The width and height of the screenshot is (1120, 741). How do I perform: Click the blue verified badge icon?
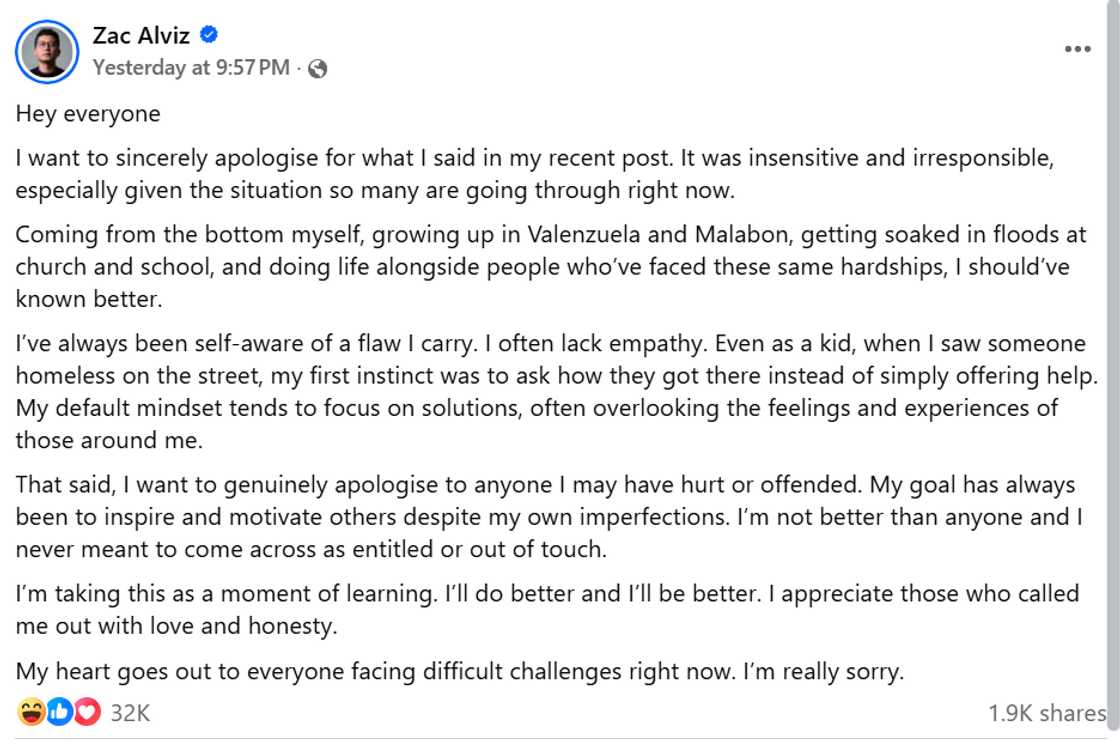tap(209, 34)
